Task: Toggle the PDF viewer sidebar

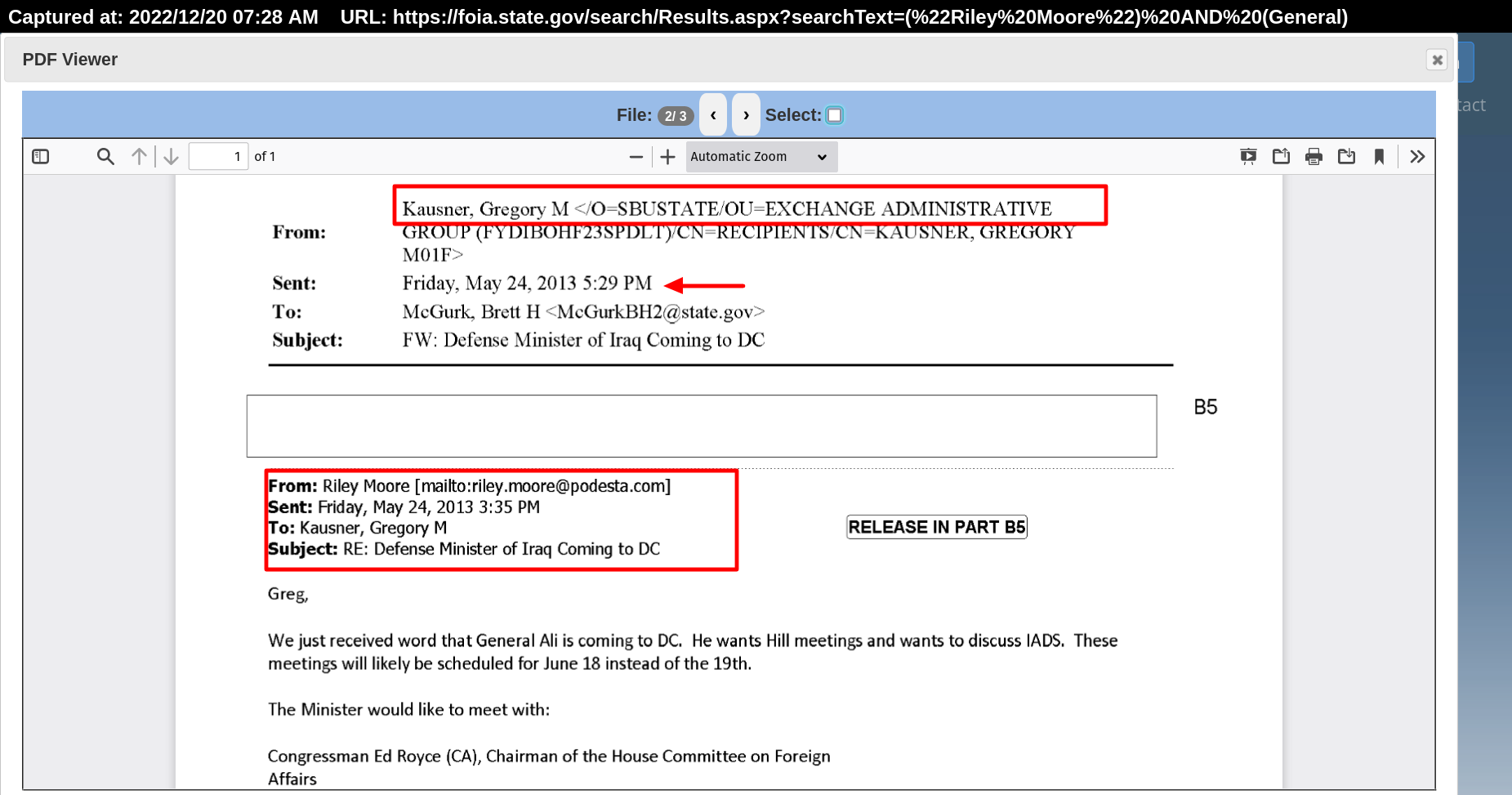Action: click(41, 156)
